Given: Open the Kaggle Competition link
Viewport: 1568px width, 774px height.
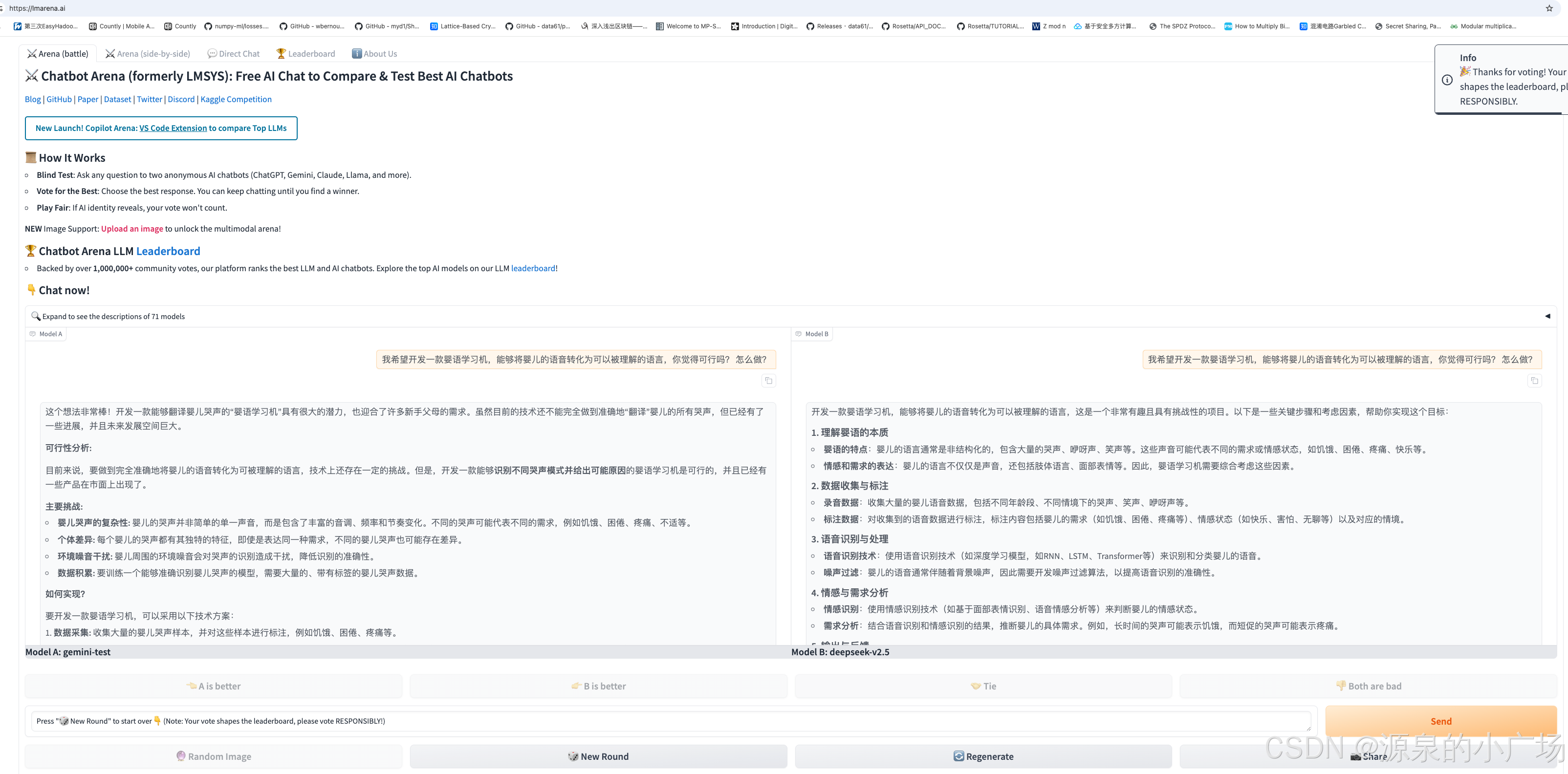Looking at the screenshot, I should (236, 99).
